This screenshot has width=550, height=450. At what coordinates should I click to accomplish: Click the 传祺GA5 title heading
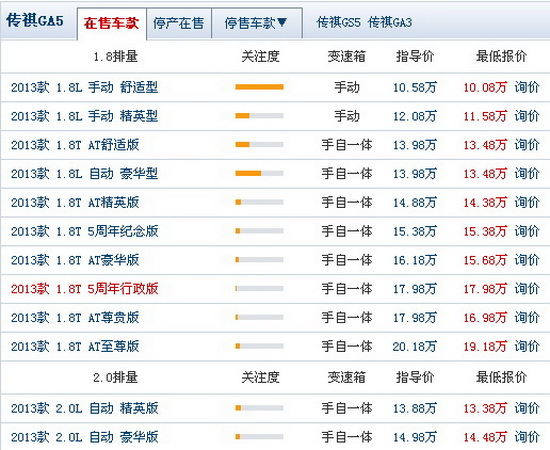(35, 21)
